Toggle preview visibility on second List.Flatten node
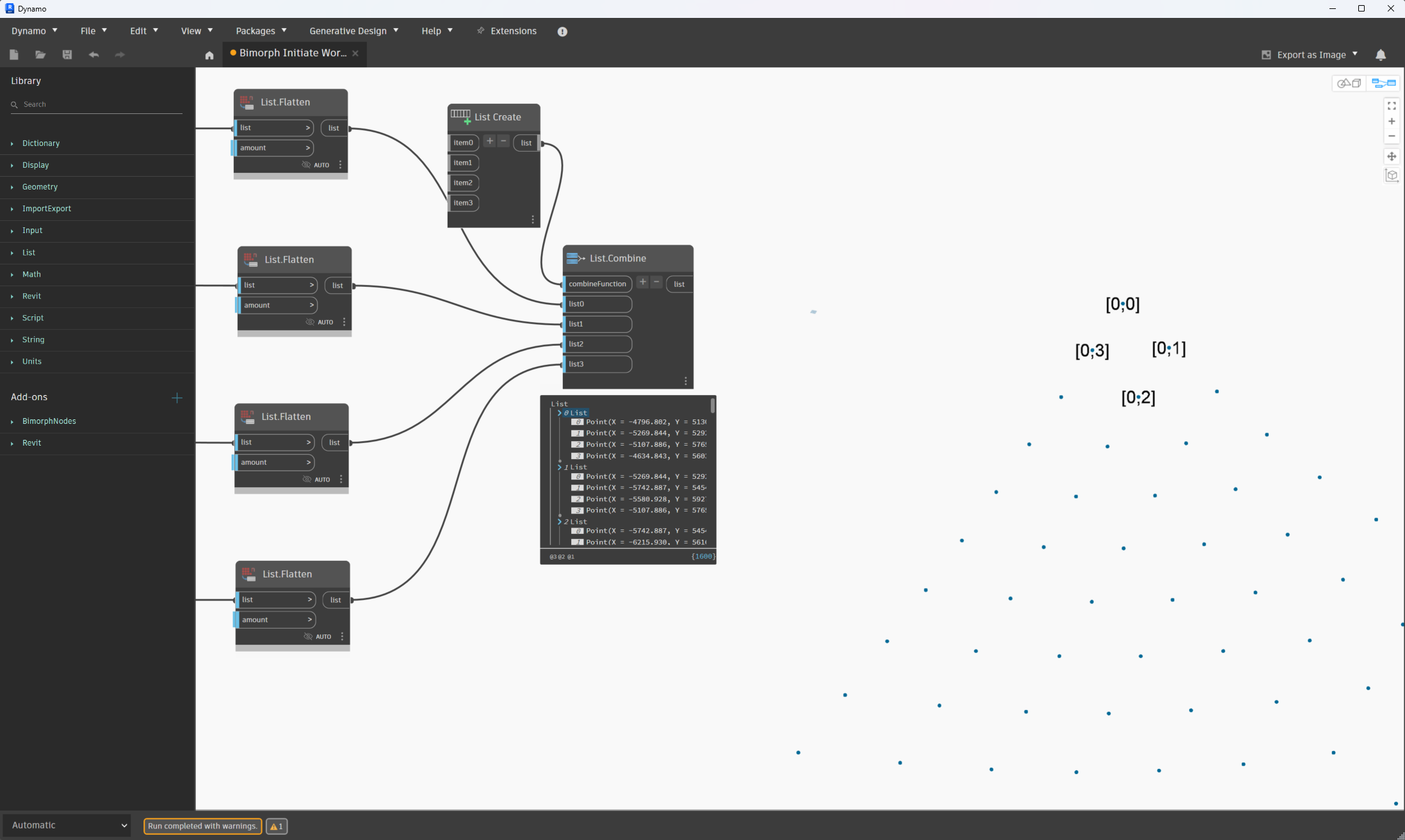Screen dimensions: 1405x840 (311, 322)
